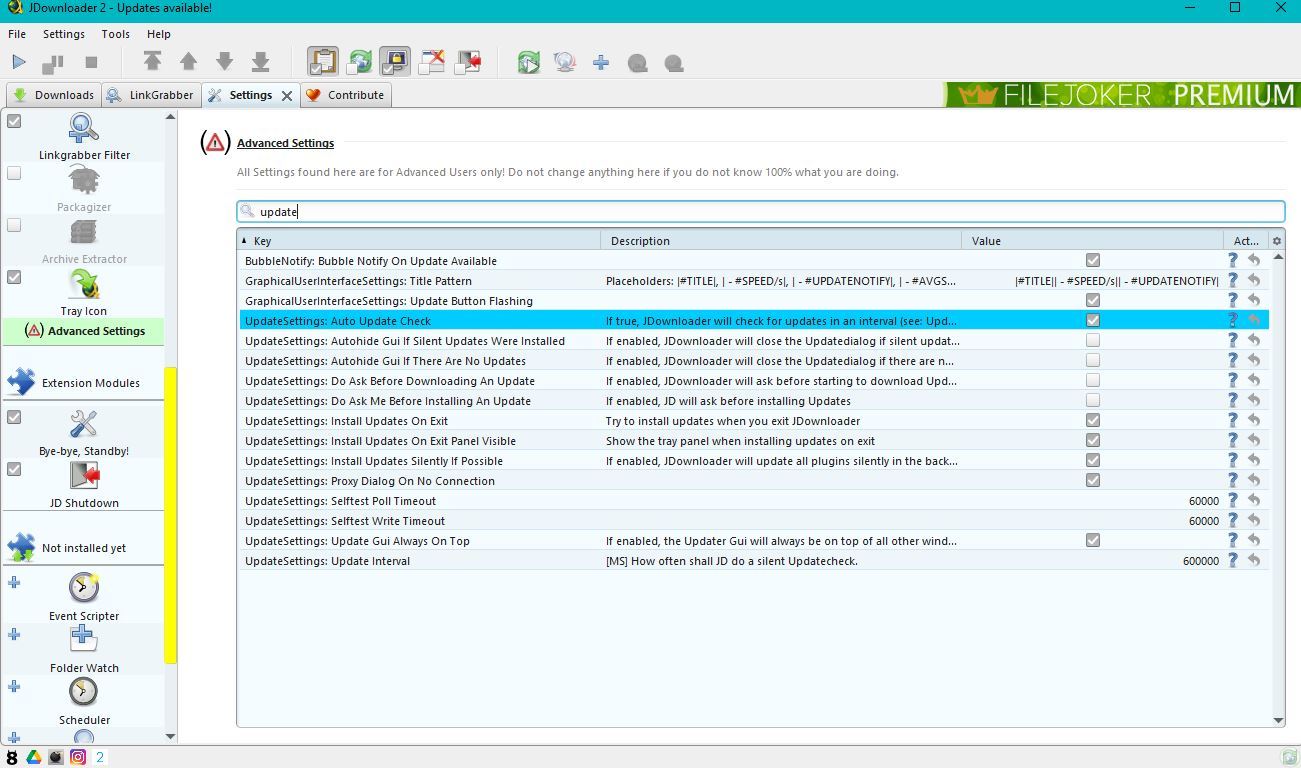Click the Extension Modules sidebar header
The image size is (1301, 768).
click(84, 383)
